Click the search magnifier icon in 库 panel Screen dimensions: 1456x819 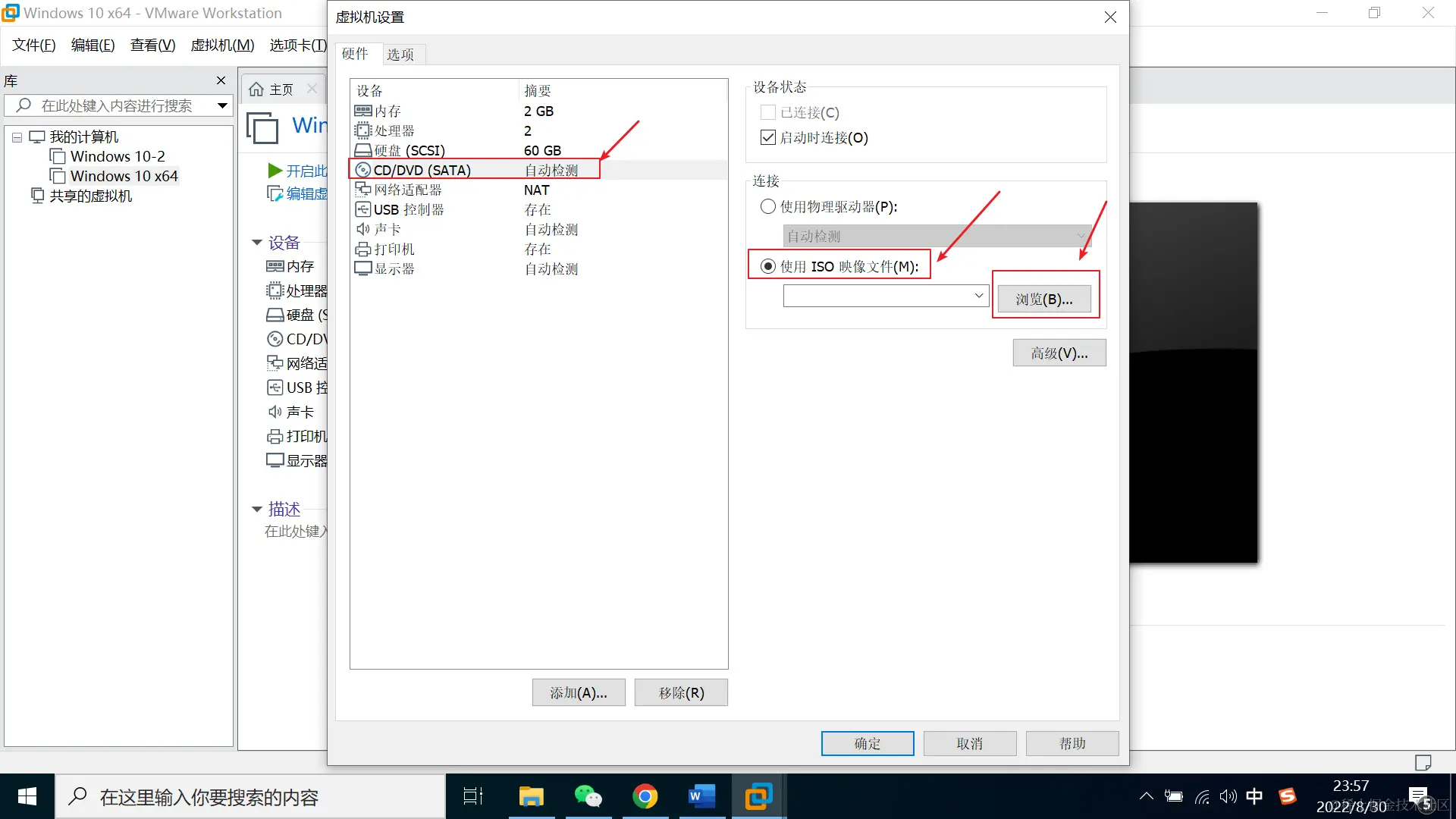tap(24, 105)
